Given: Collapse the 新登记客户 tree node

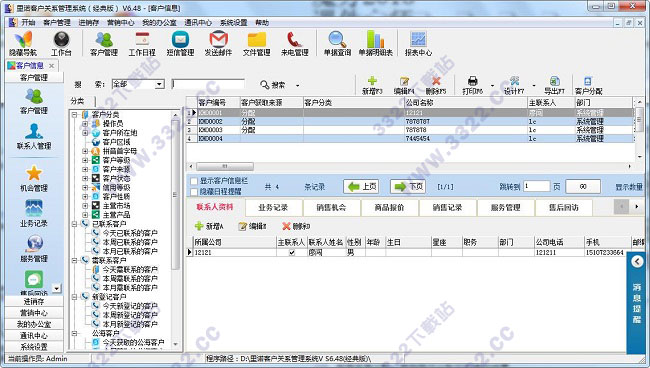Looking at the screenshot, I should click(74, 297).
